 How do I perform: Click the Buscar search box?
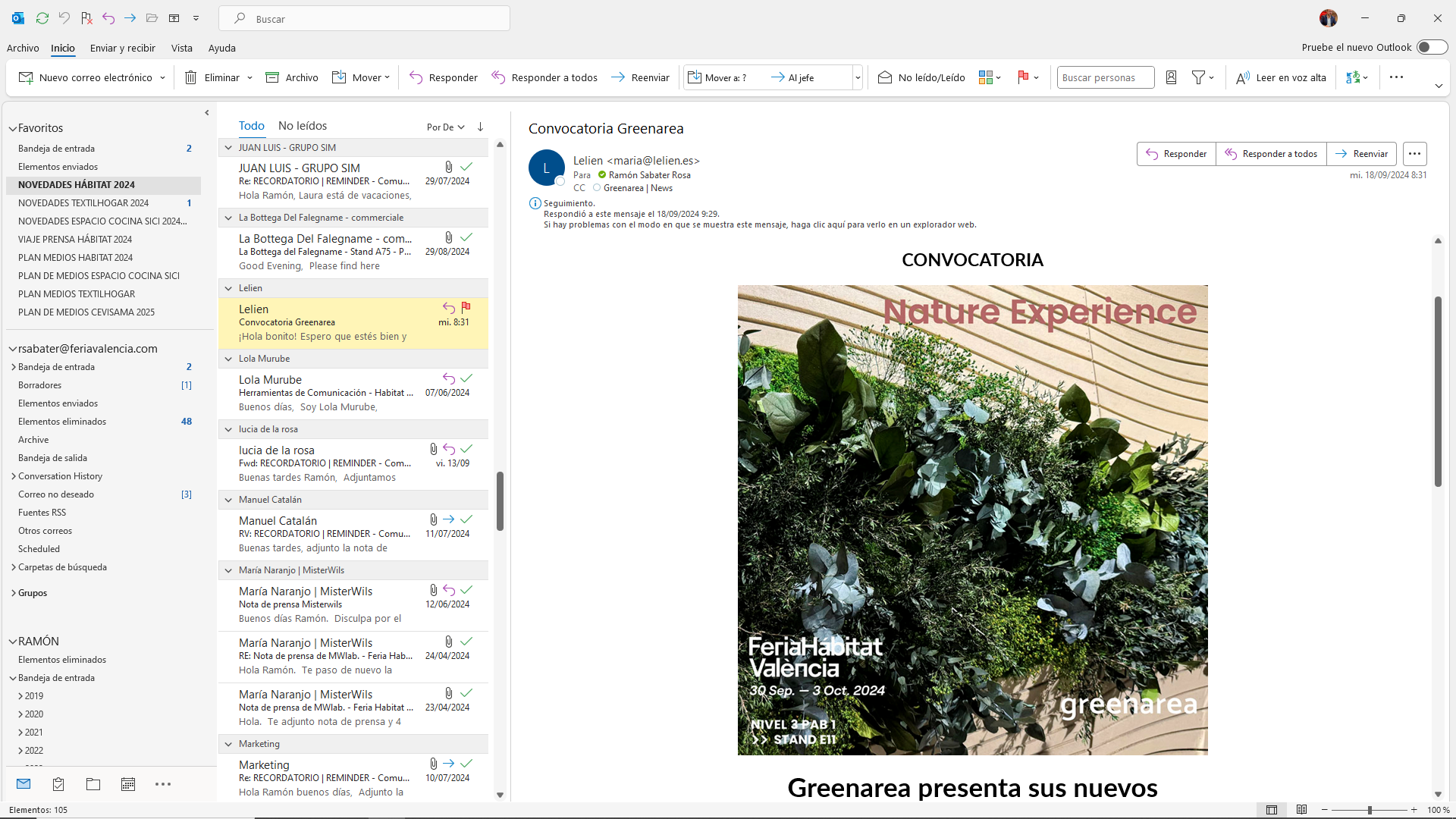pos(364,18)
